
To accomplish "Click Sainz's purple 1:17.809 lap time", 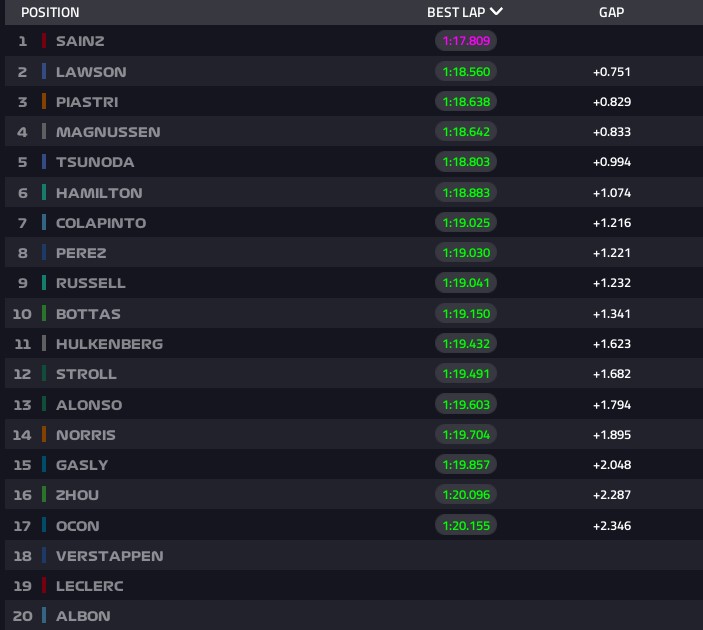I will click(466, 41).
